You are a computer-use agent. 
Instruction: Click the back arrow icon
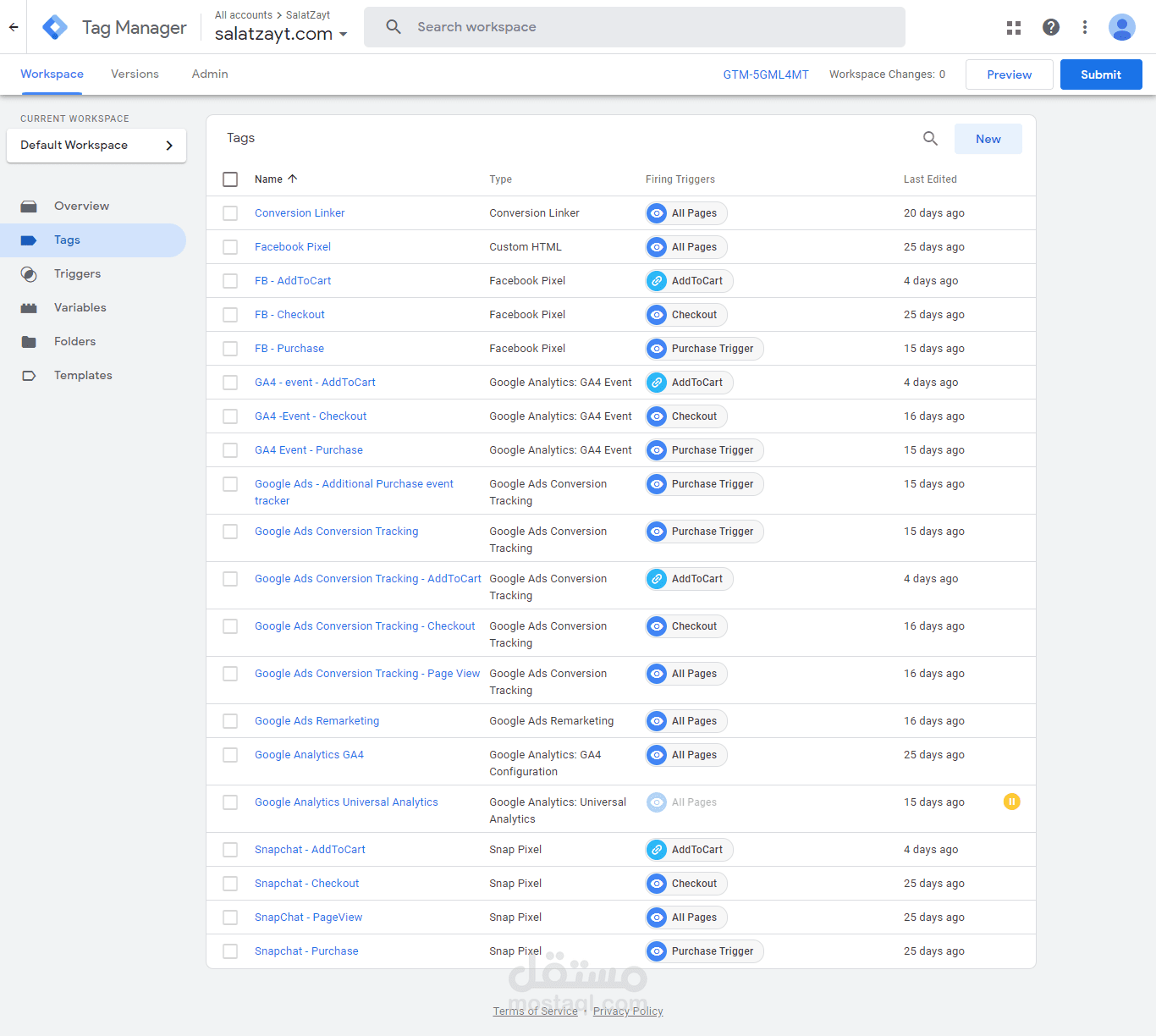click(x=14, y=27)
